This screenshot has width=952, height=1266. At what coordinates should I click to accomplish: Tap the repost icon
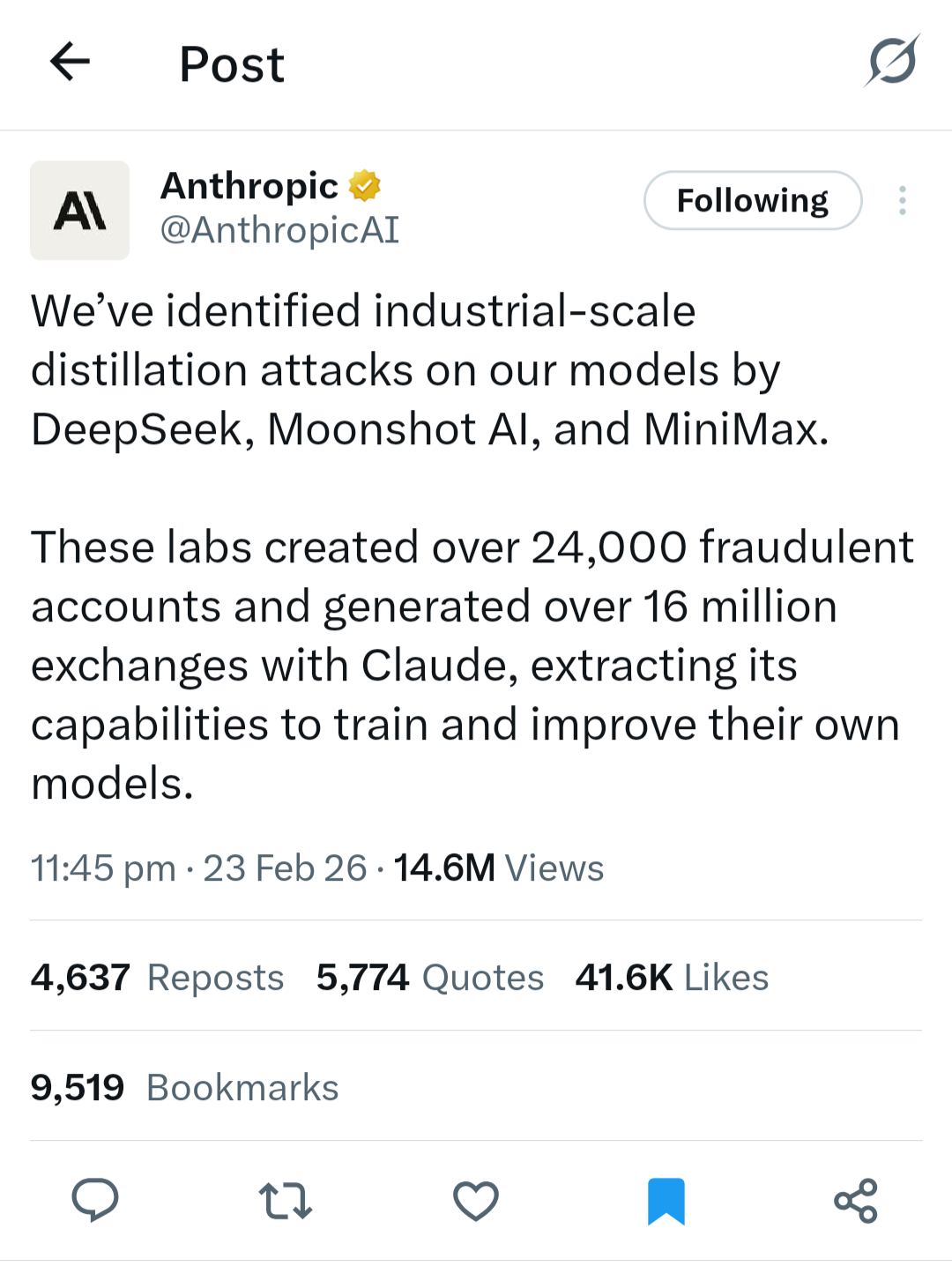coord(286,1201)
